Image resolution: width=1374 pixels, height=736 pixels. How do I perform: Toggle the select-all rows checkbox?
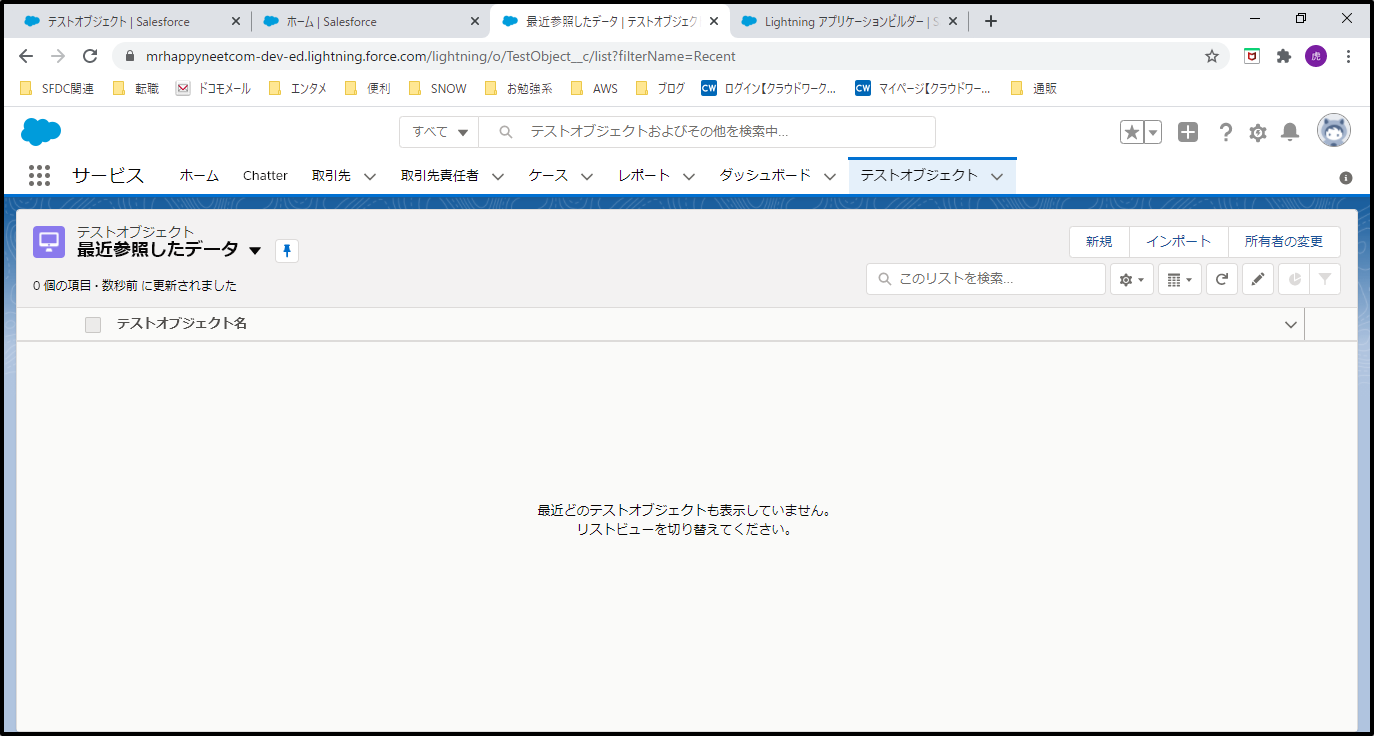[93, 324]
